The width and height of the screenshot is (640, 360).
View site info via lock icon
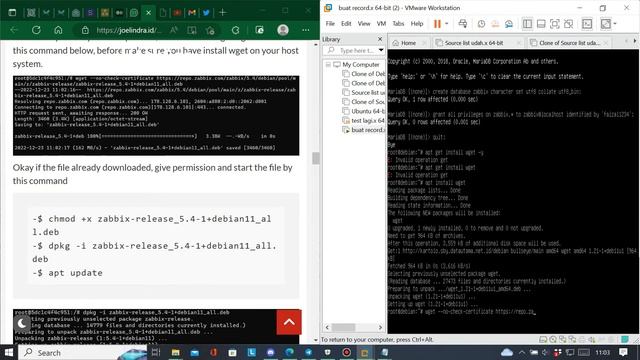coord(85,30)
